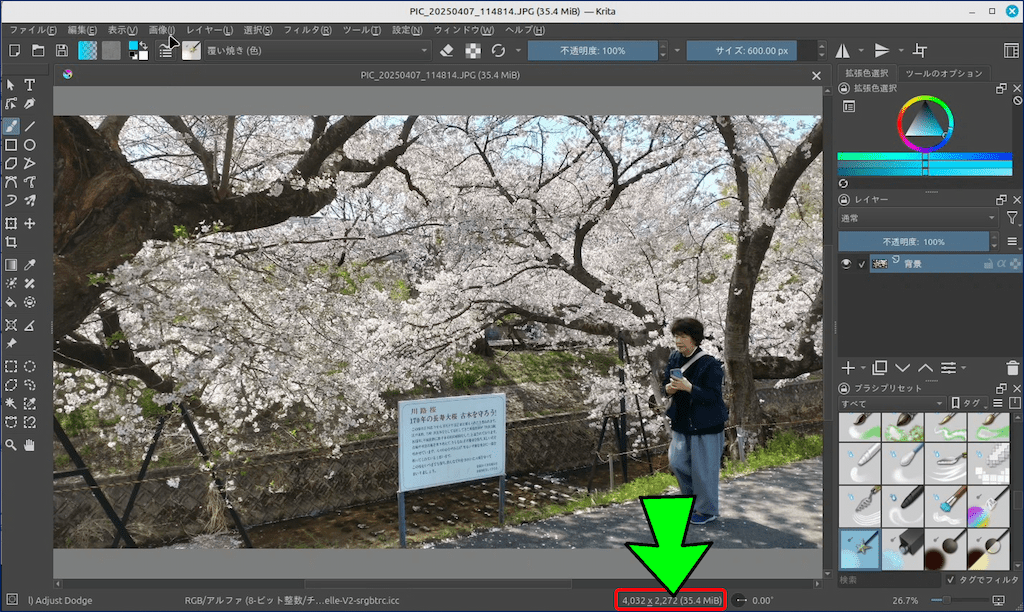Toggle eraser mode in toolbar
This screenshot has width=1024, height=612.
tap(447, 50)
